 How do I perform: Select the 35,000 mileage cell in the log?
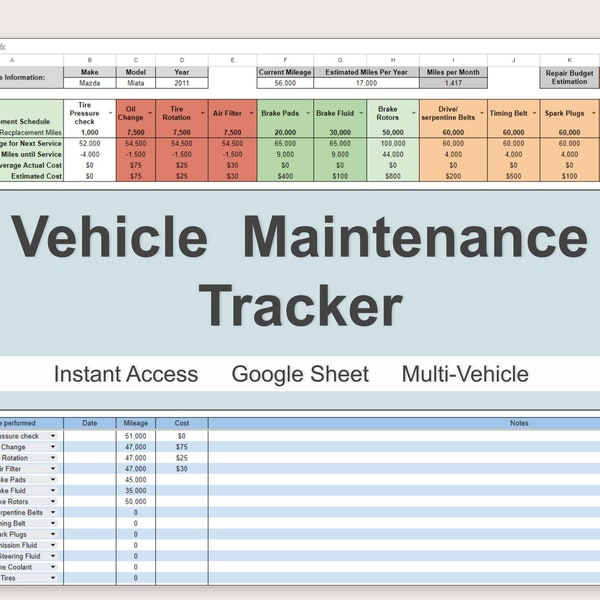[x=136, y=491]
